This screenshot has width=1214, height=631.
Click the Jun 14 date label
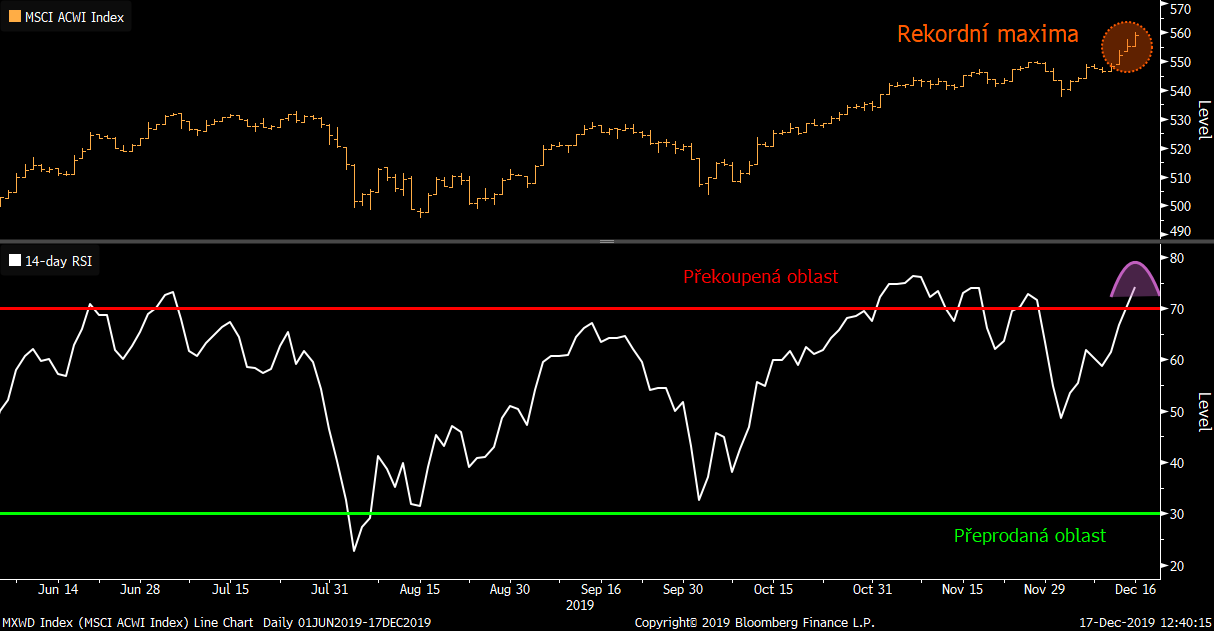tap(59, 590)
